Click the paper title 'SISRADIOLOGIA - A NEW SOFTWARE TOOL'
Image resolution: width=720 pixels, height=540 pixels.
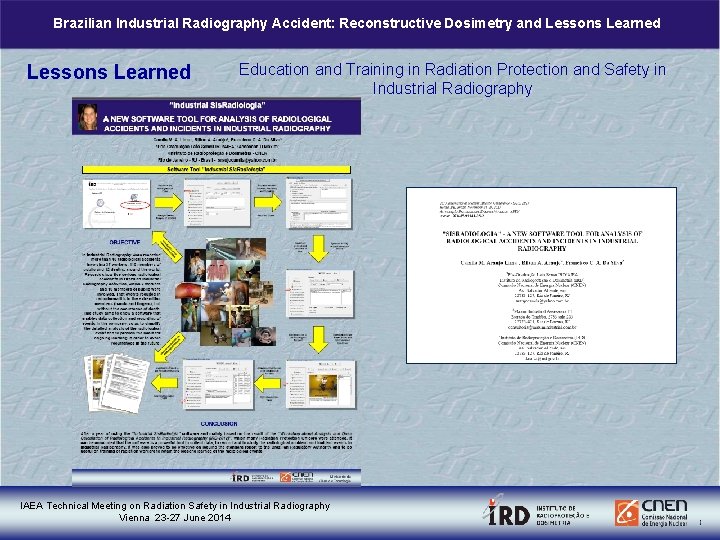pos(542,241)
